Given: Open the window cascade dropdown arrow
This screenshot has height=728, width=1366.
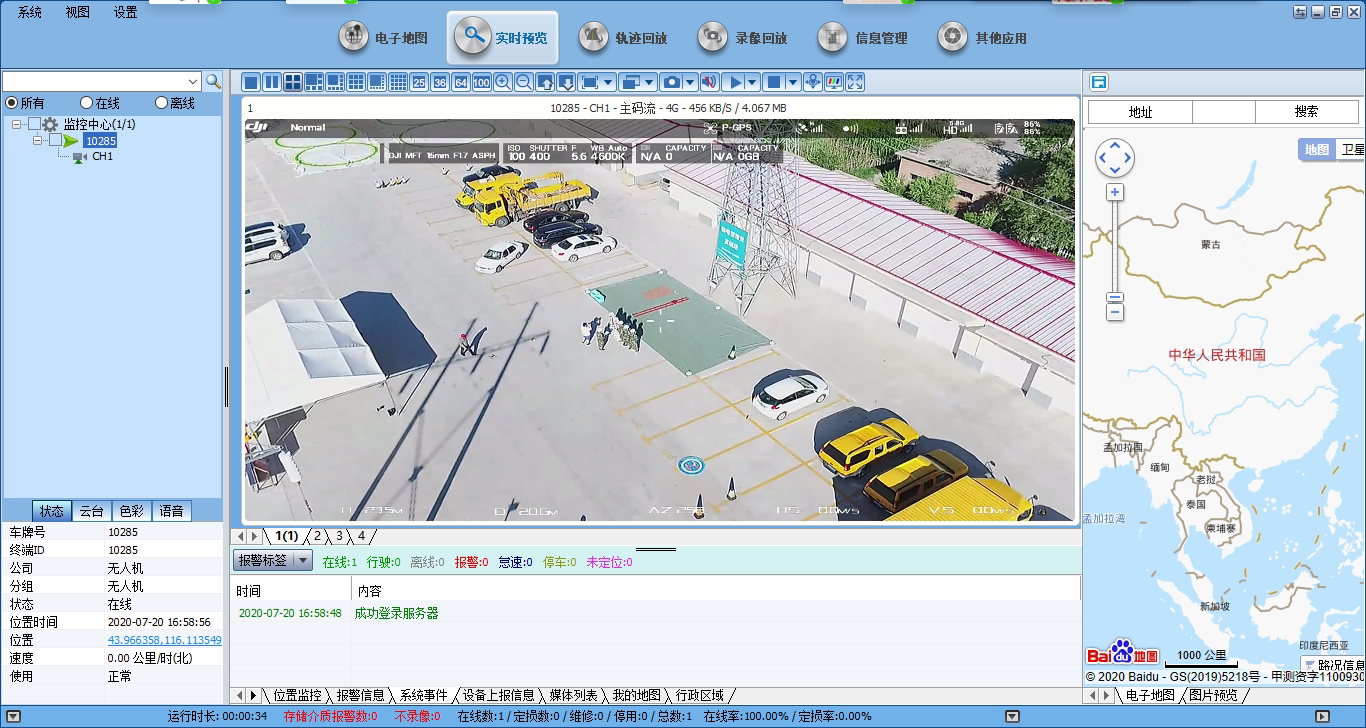Looking at the screenshot, I should point(650,82).
